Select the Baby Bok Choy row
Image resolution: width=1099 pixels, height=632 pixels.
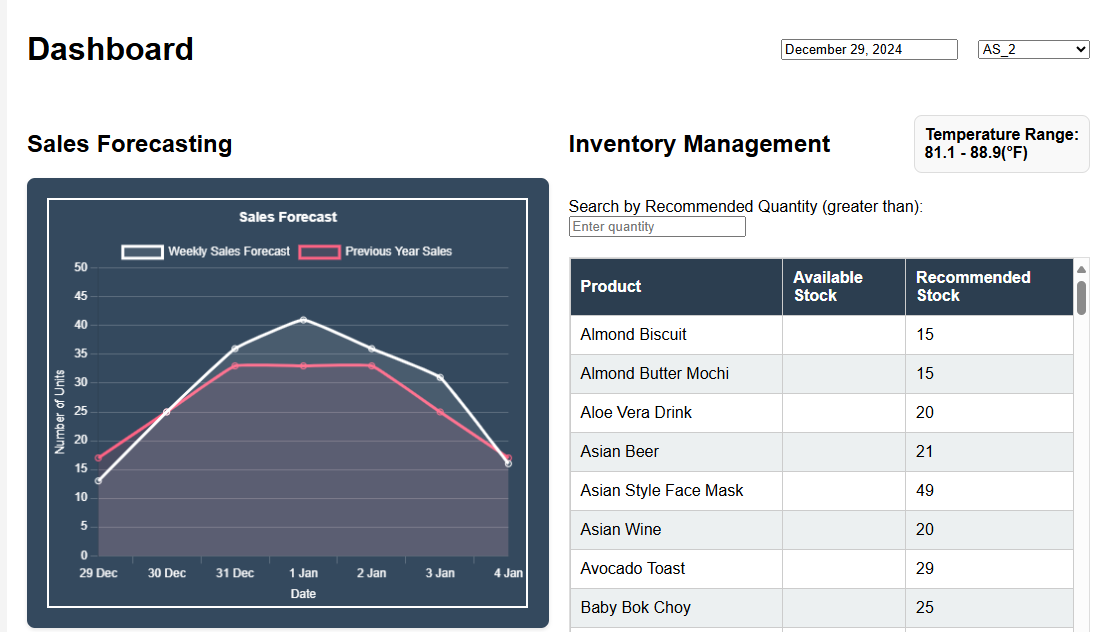click(x=635, y=608)
